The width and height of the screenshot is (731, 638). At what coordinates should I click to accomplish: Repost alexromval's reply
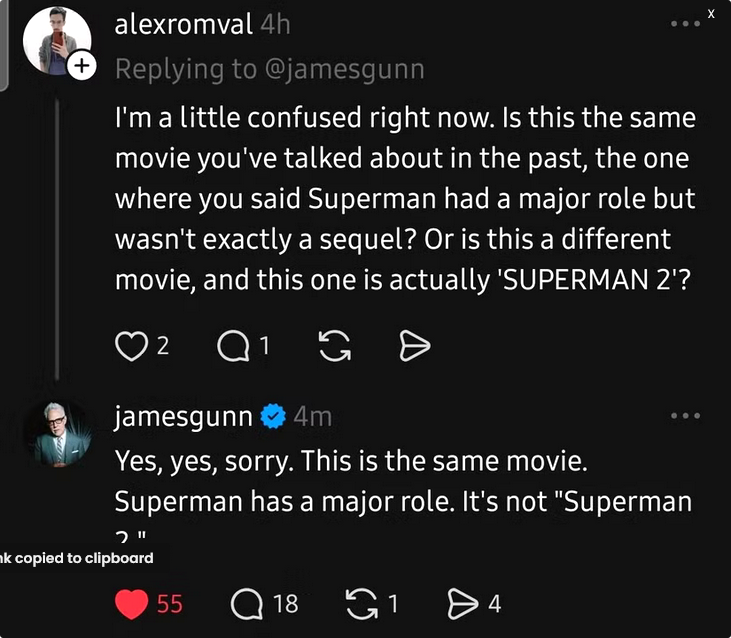coord(331,345)
